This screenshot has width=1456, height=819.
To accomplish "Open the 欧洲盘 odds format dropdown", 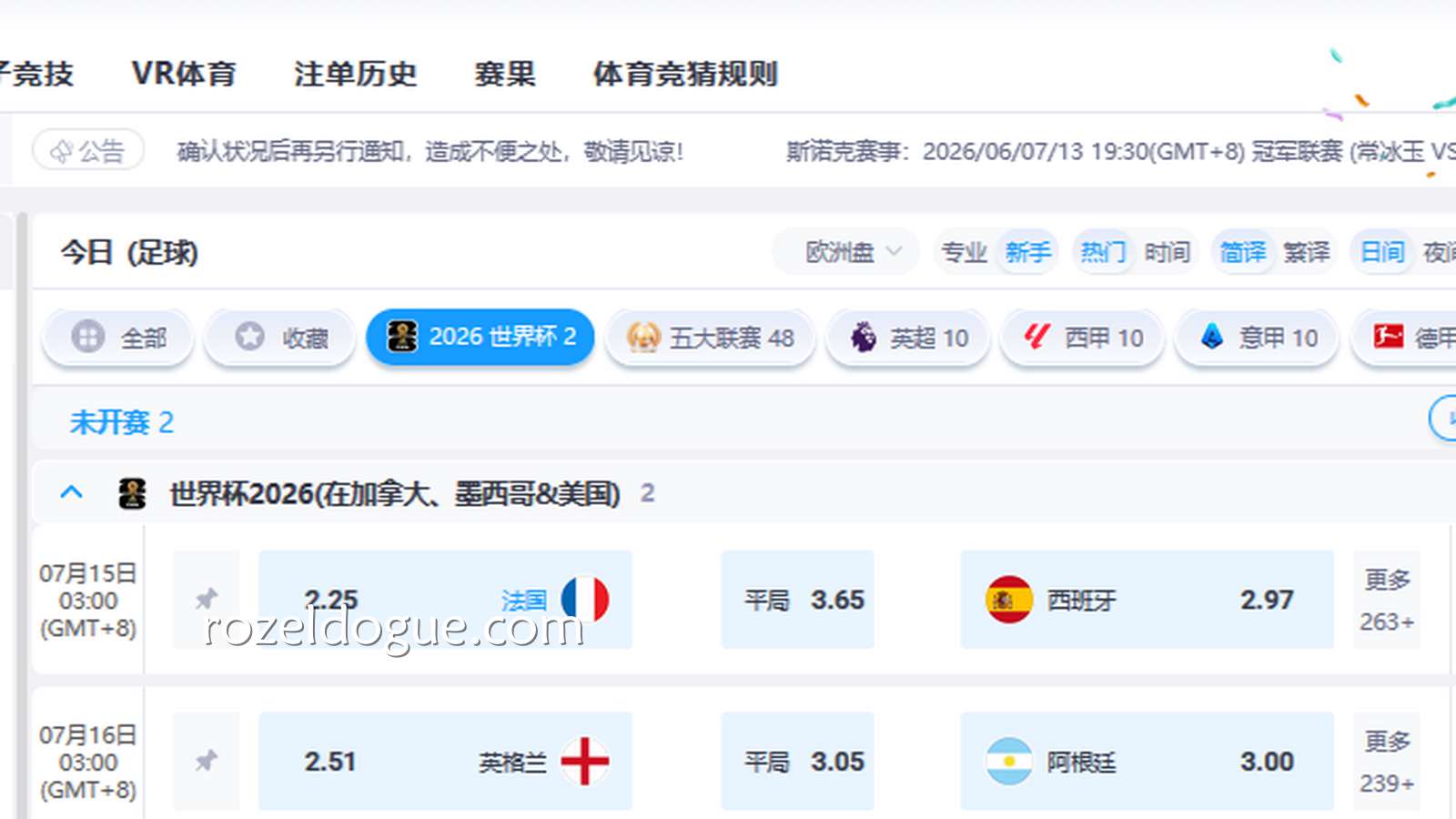I will pos(846,252).
